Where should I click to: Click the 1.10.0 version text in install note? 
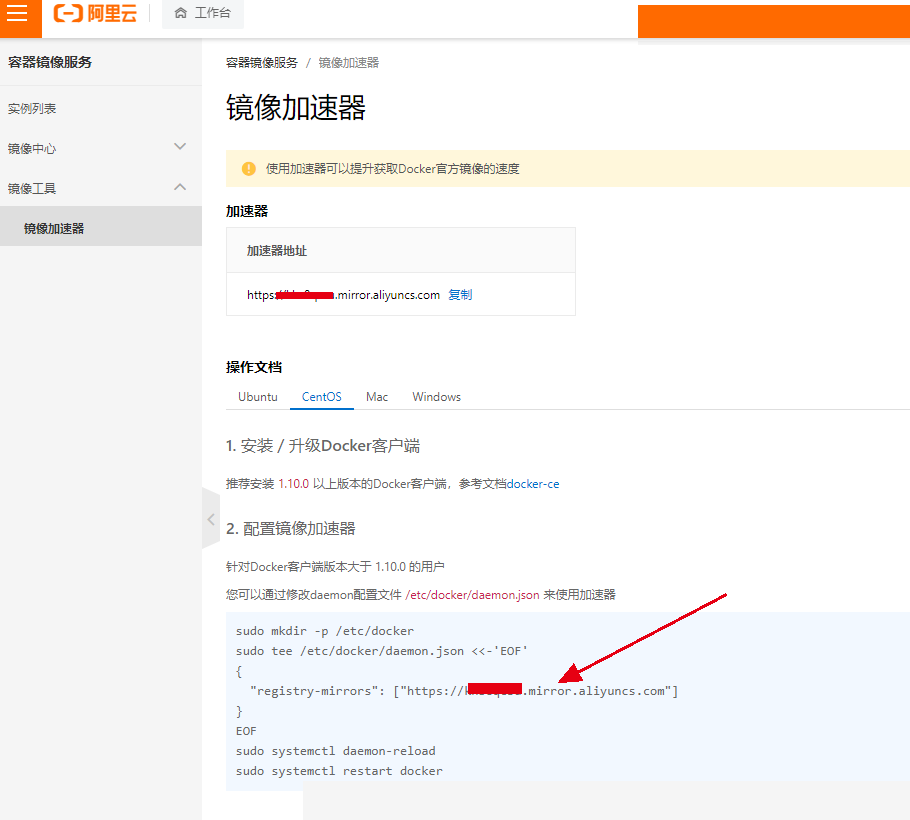[294, 484]
